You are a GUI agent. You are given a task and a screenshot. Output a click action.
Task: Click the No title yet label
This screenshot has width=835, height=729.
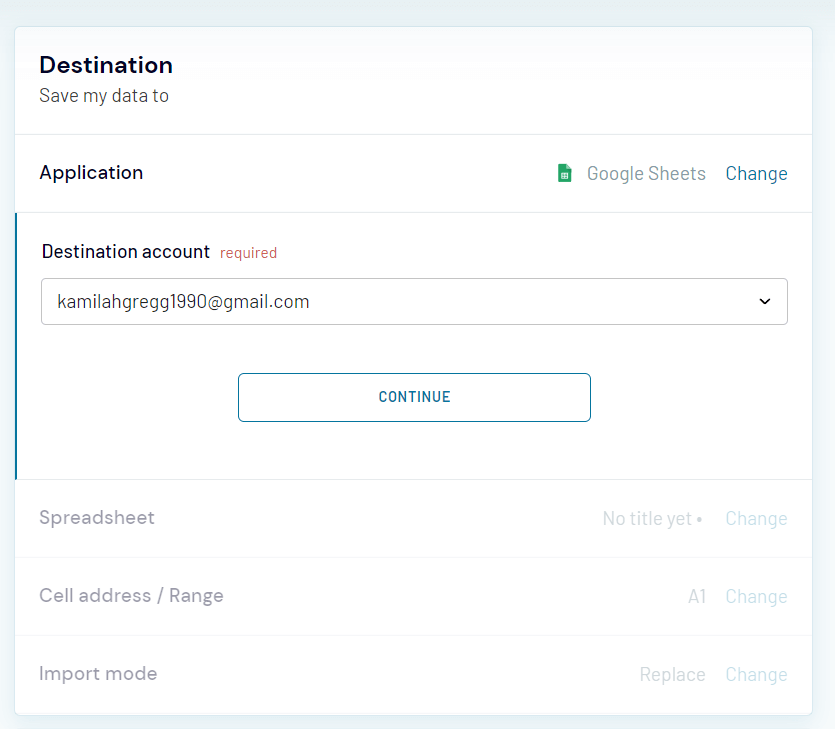pos(646,518)
